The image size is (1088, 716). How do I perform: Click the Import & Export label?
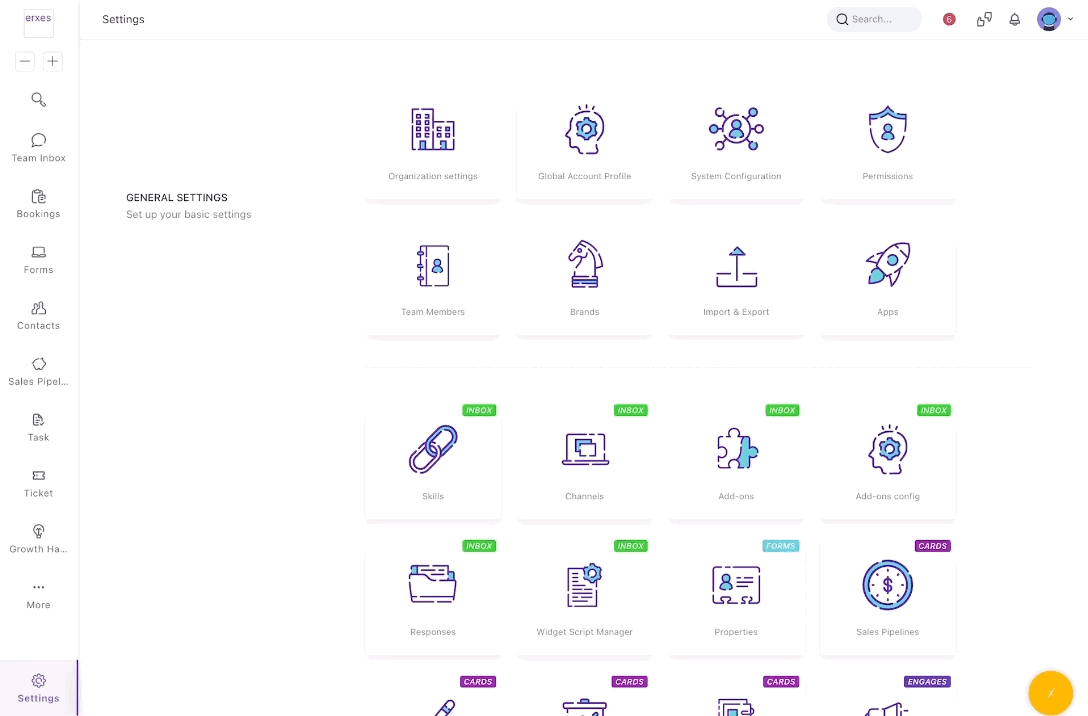(x=736, y=312)
